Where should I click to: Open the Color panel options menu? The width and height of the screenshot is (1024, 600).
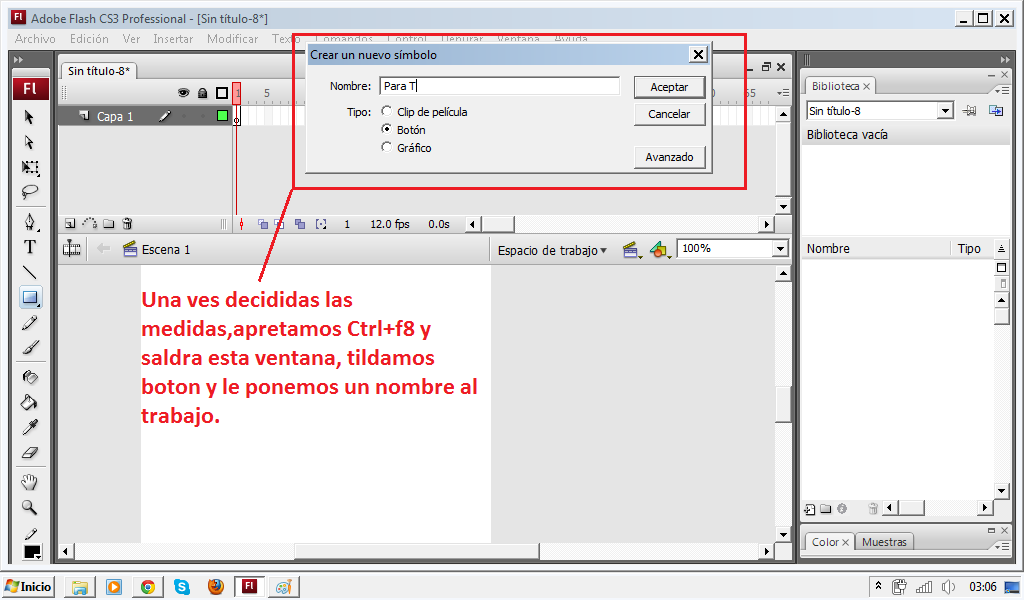[x=1002, y=546]
